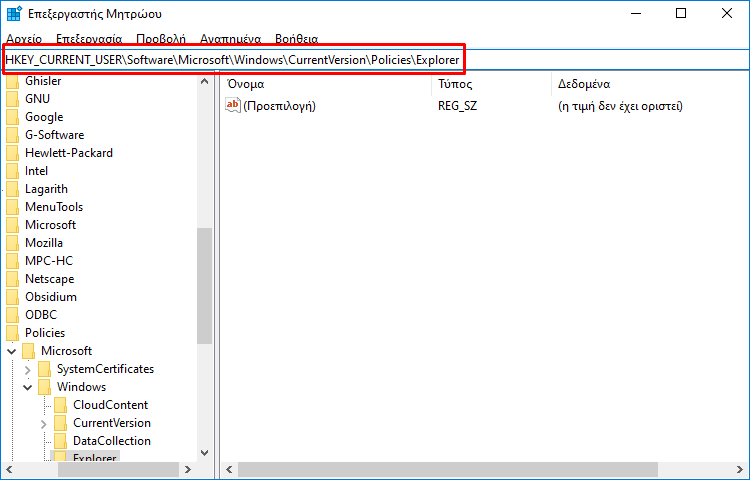Select the Ghisler folder icon
The height and width of the screenshot is (480, 750).
(12, 81)
